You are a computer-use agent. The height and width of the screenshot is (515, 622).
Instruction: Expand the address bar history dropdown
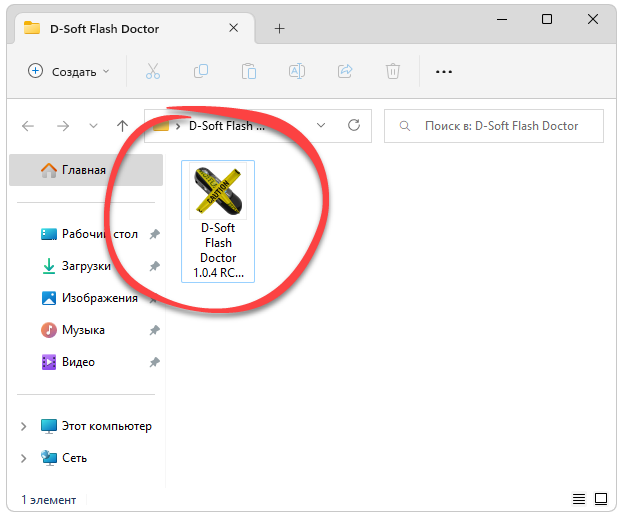[x=321, y=125]
